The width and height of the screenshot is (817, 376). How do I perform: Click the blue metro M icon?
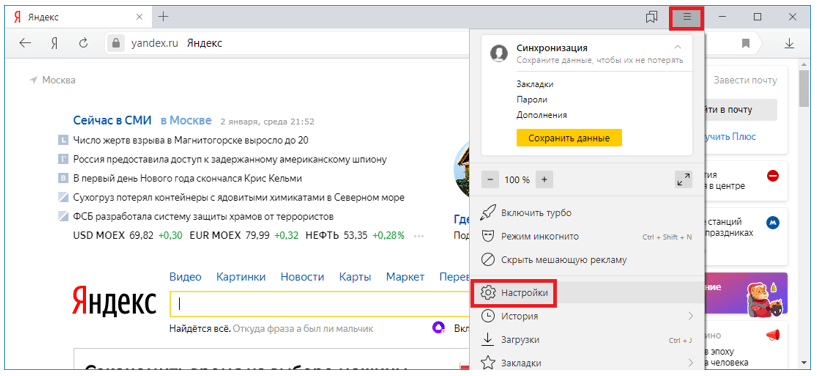[x=773, y=223]
